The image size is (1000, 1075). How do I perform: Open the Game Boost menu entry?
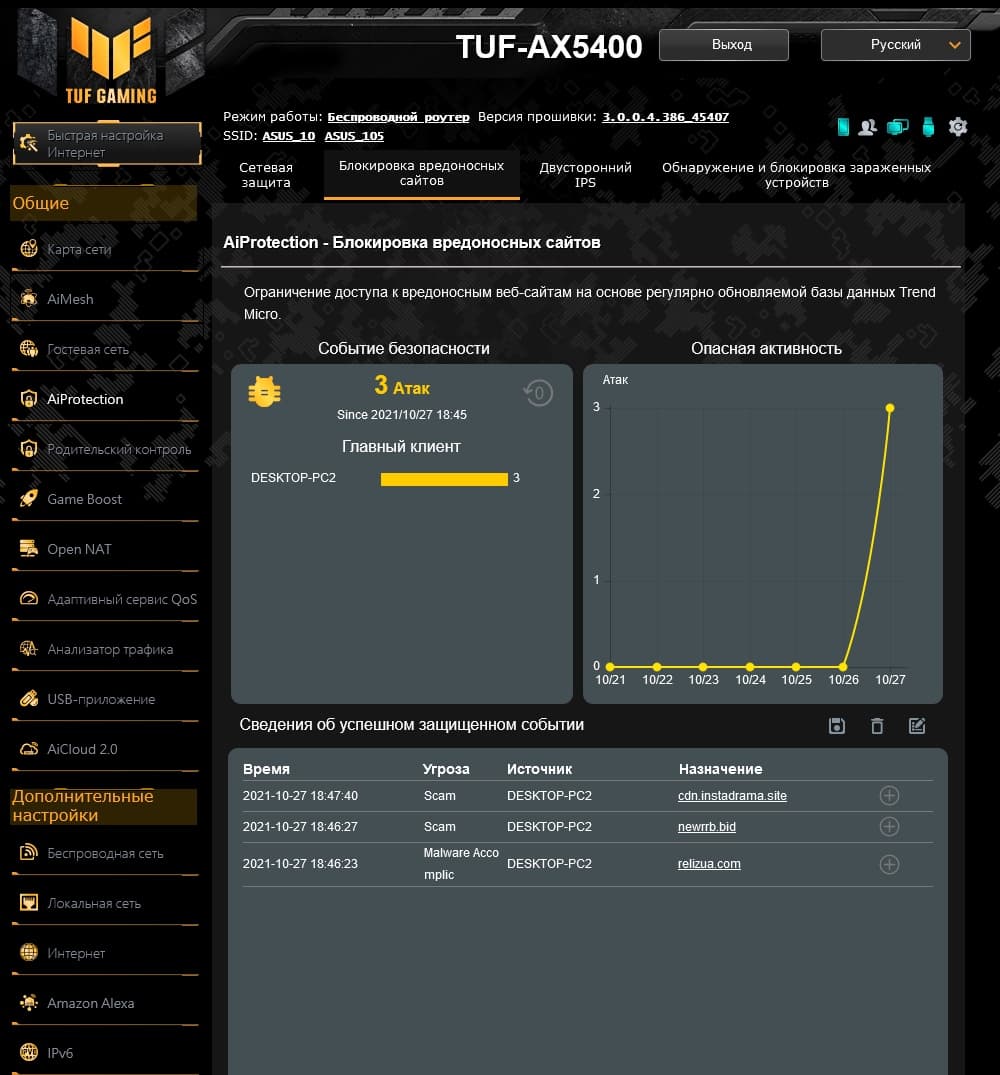104,499
